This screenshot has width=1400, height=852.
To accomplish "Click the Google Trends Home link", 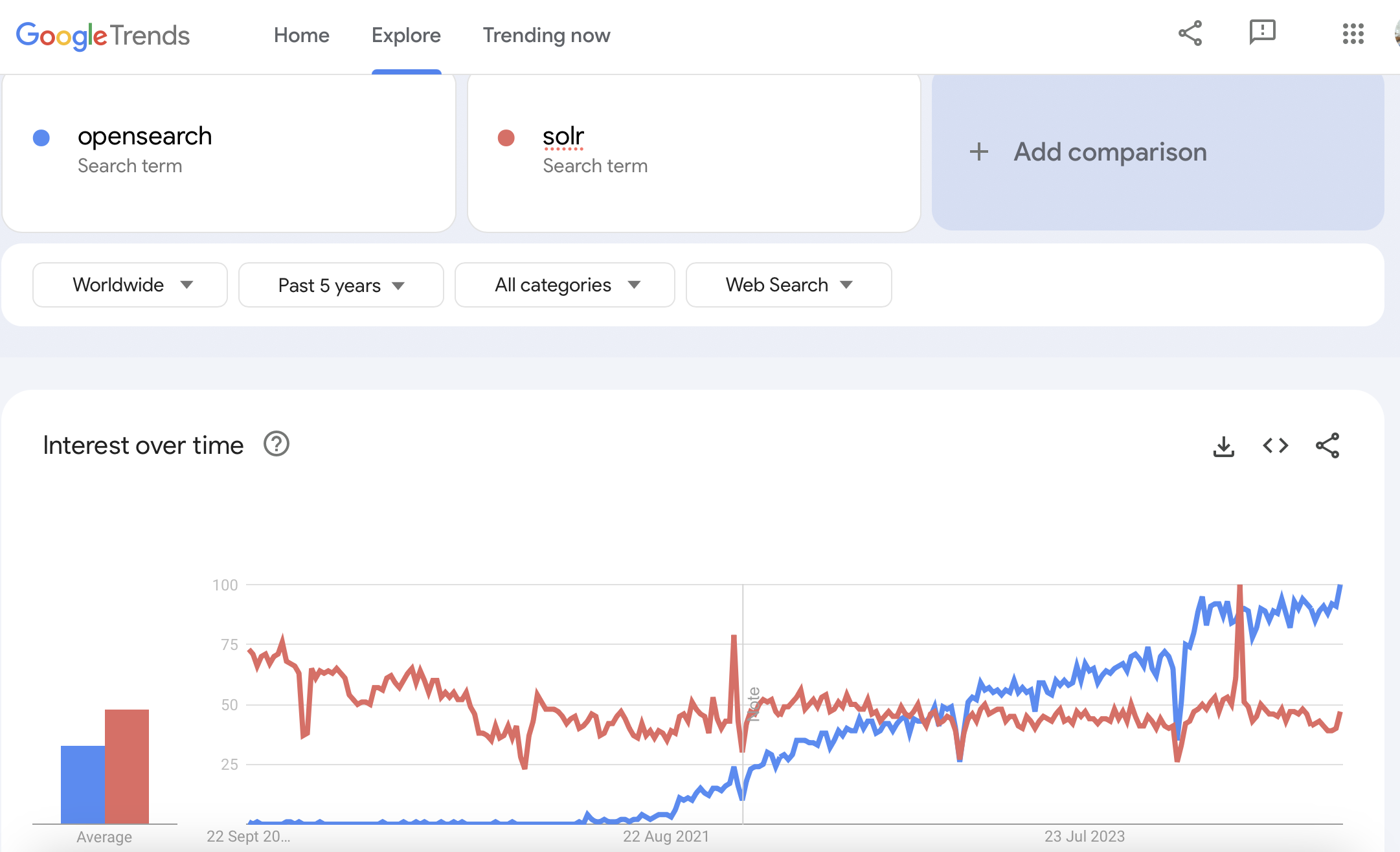I will [x=302, y=35].
